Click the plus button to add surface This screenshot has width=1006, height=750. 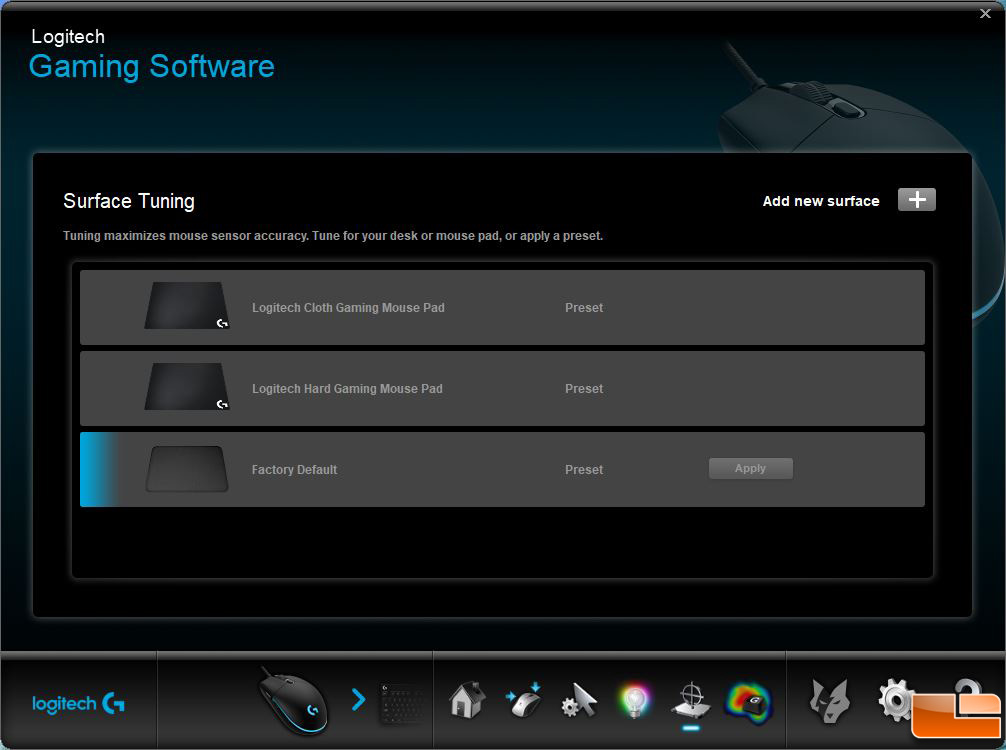coord(916,200)
